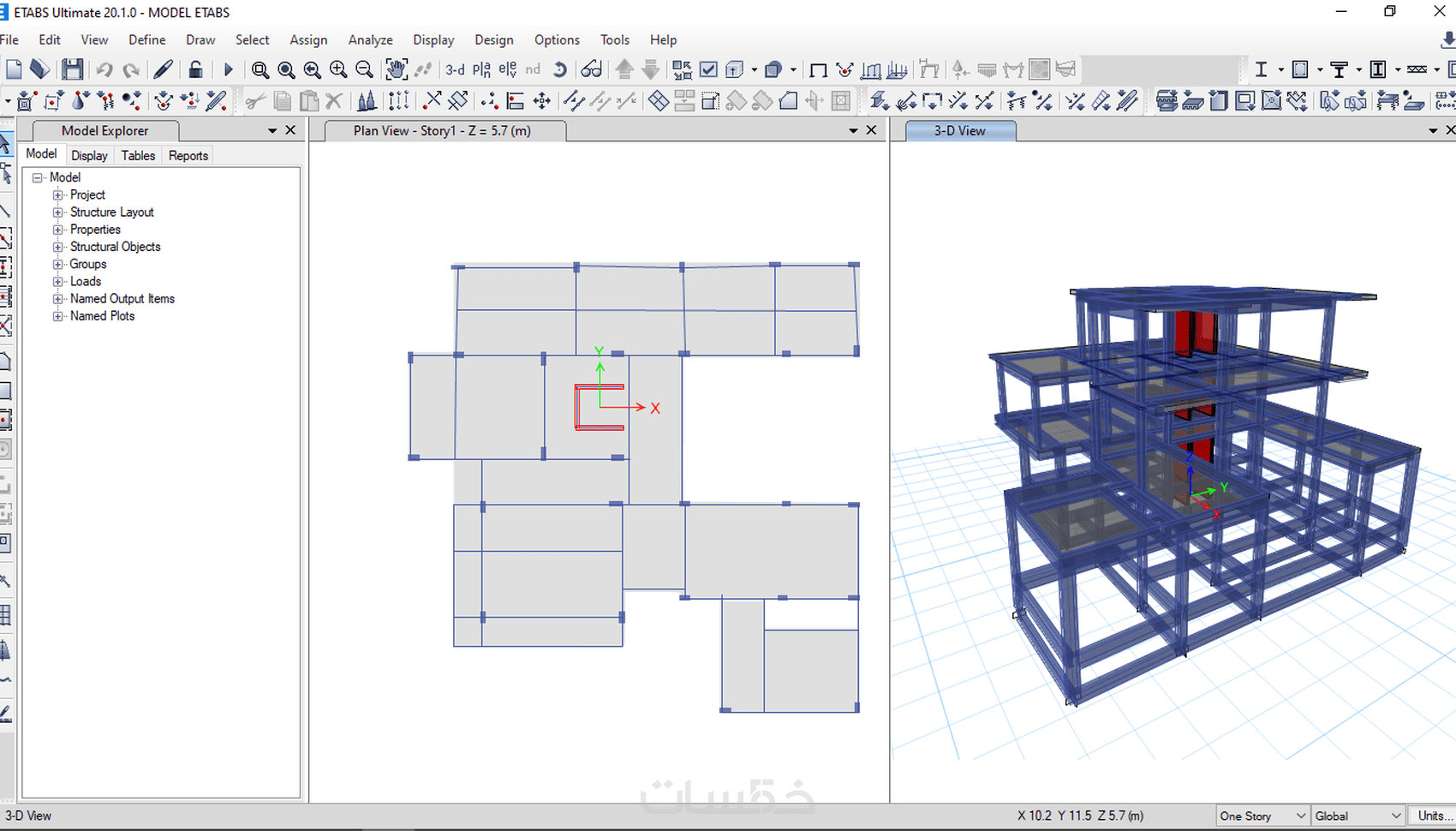The image size is (1456, 831).
Task: Click the Select Object pointer tool
Action: point(6,144)
